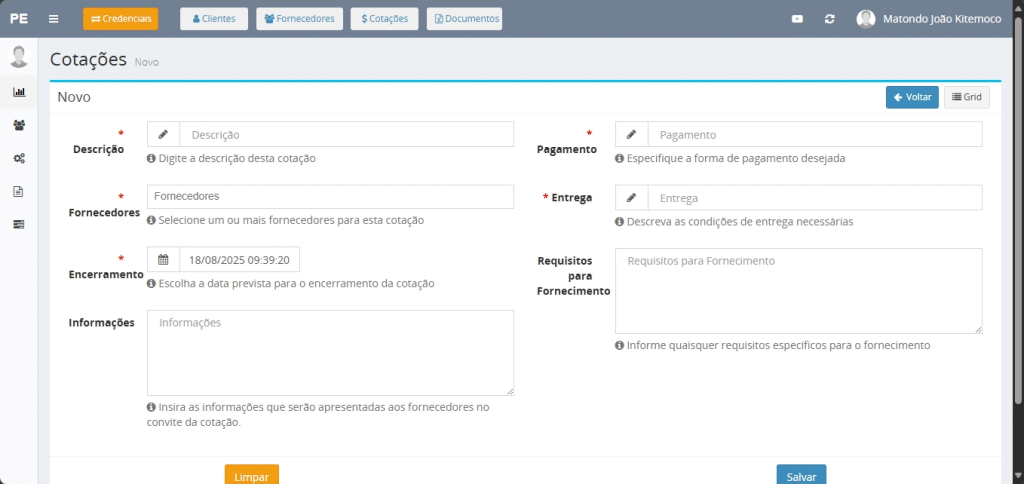
Task: Focus Requisitos para Fornecimento textarea
Action: coord(799,291)
